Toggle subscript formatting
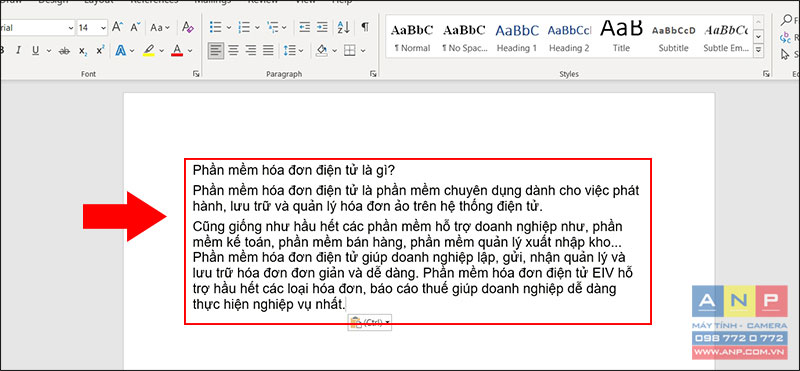Viewport: 800px width, 371px height. 83,51
